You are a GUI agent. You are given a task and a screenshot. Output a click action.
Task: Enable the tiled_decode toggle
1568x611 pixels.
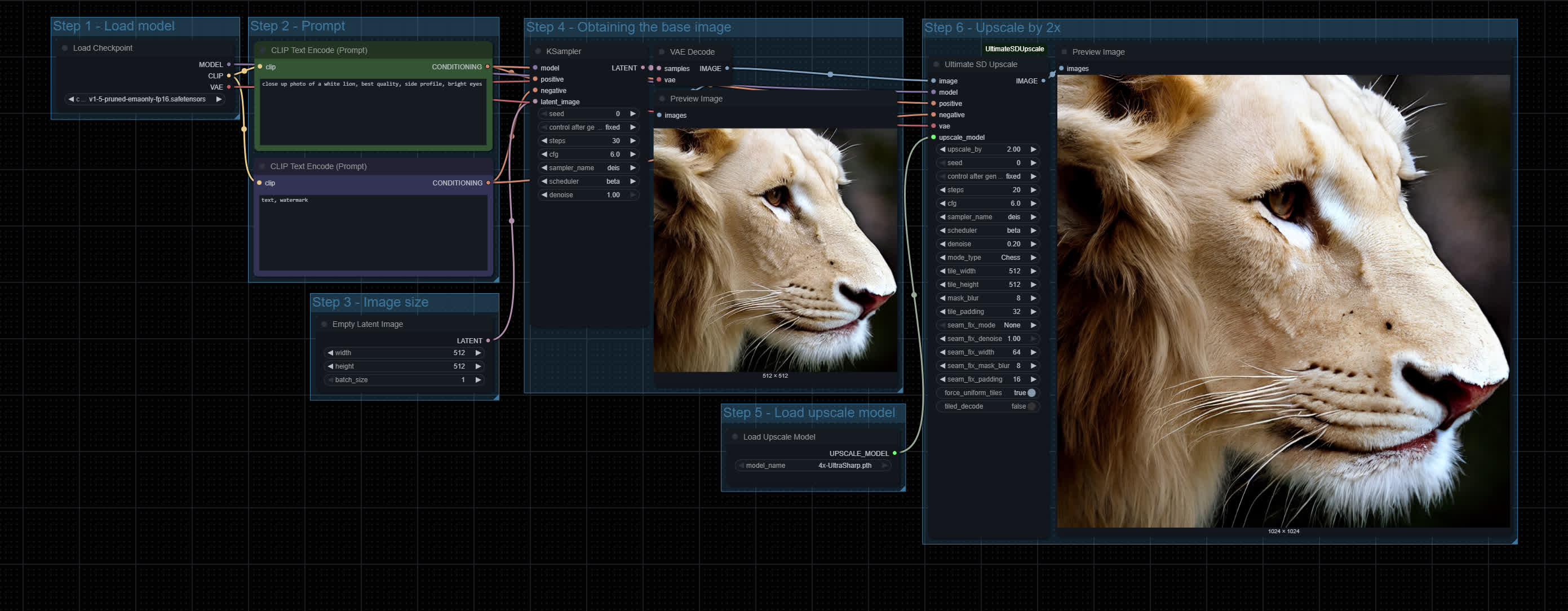[x=1031, y=406]
